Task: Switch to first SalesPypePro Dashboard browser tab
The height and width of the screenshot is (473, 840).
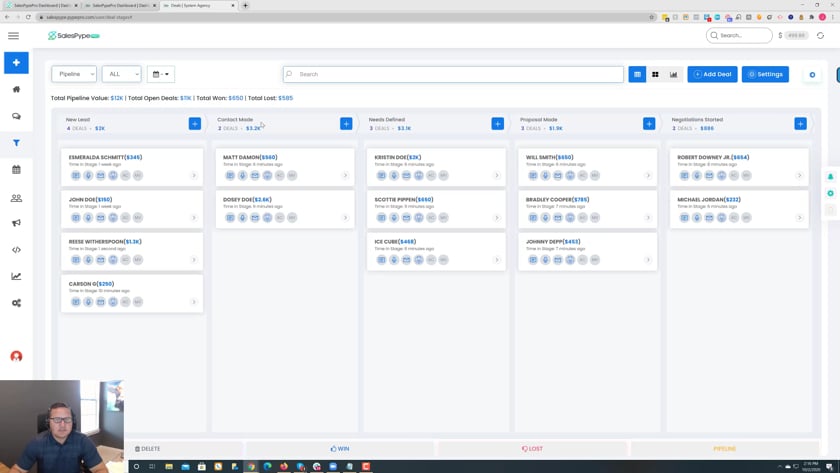Action: click(40, 5)
